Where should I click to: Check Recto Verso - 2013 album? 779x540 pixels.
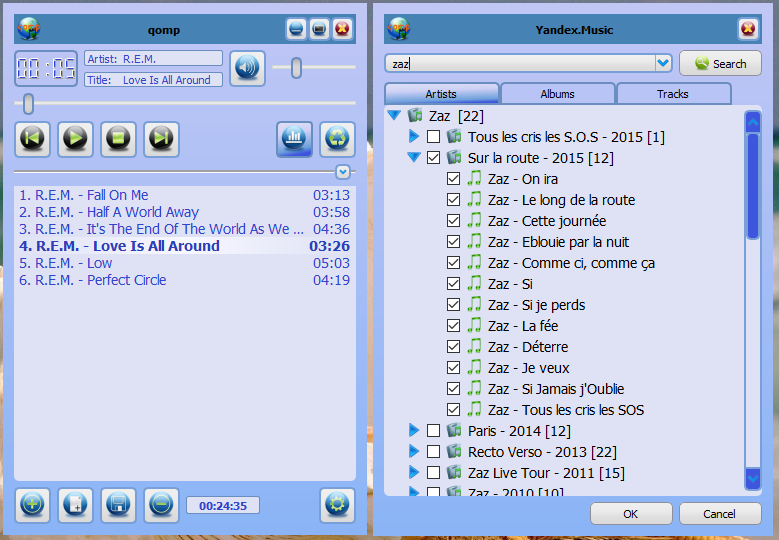tap(433, 452)
